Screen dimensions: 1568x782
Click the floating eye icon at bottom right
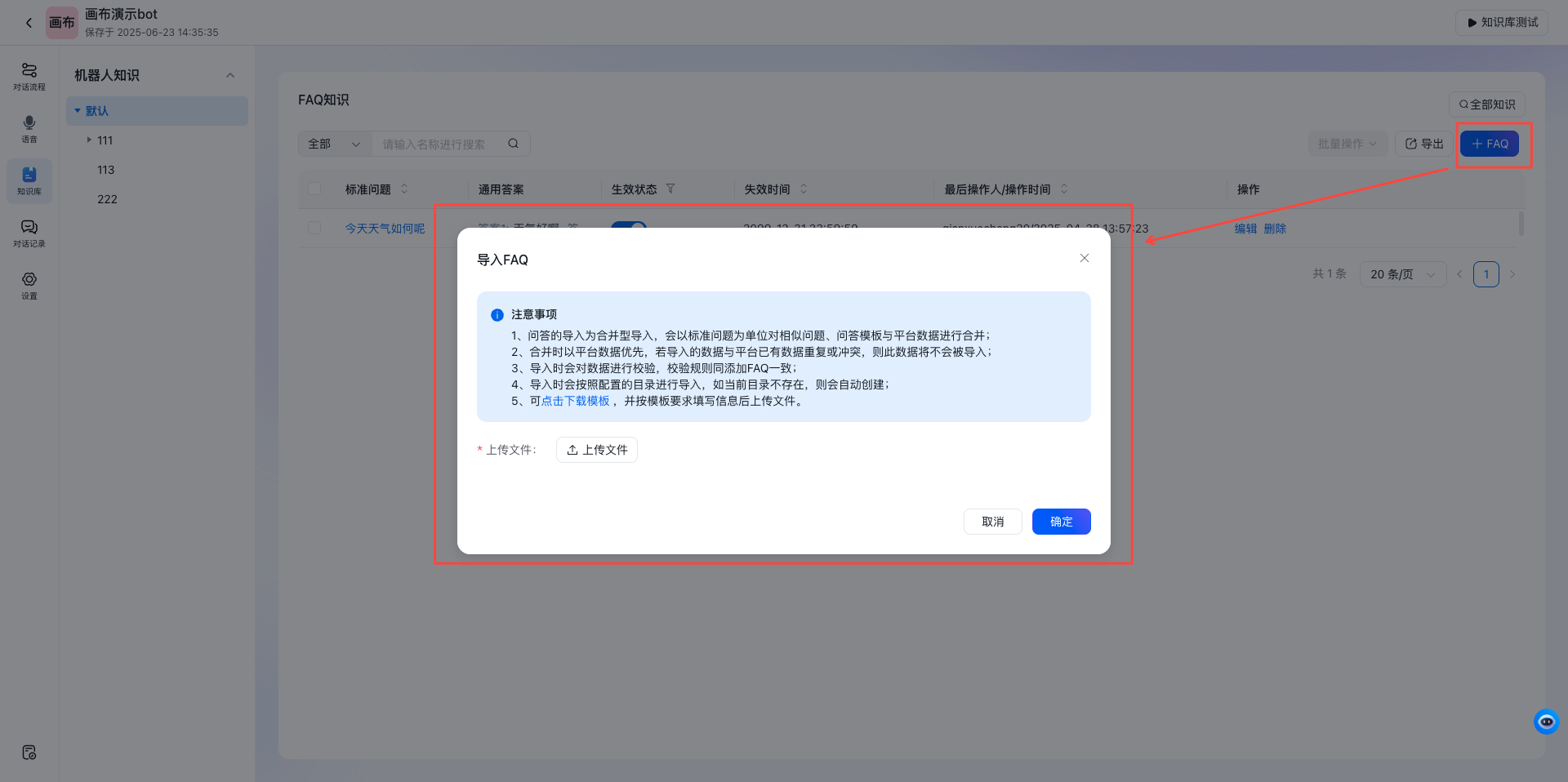[1546, 722]
